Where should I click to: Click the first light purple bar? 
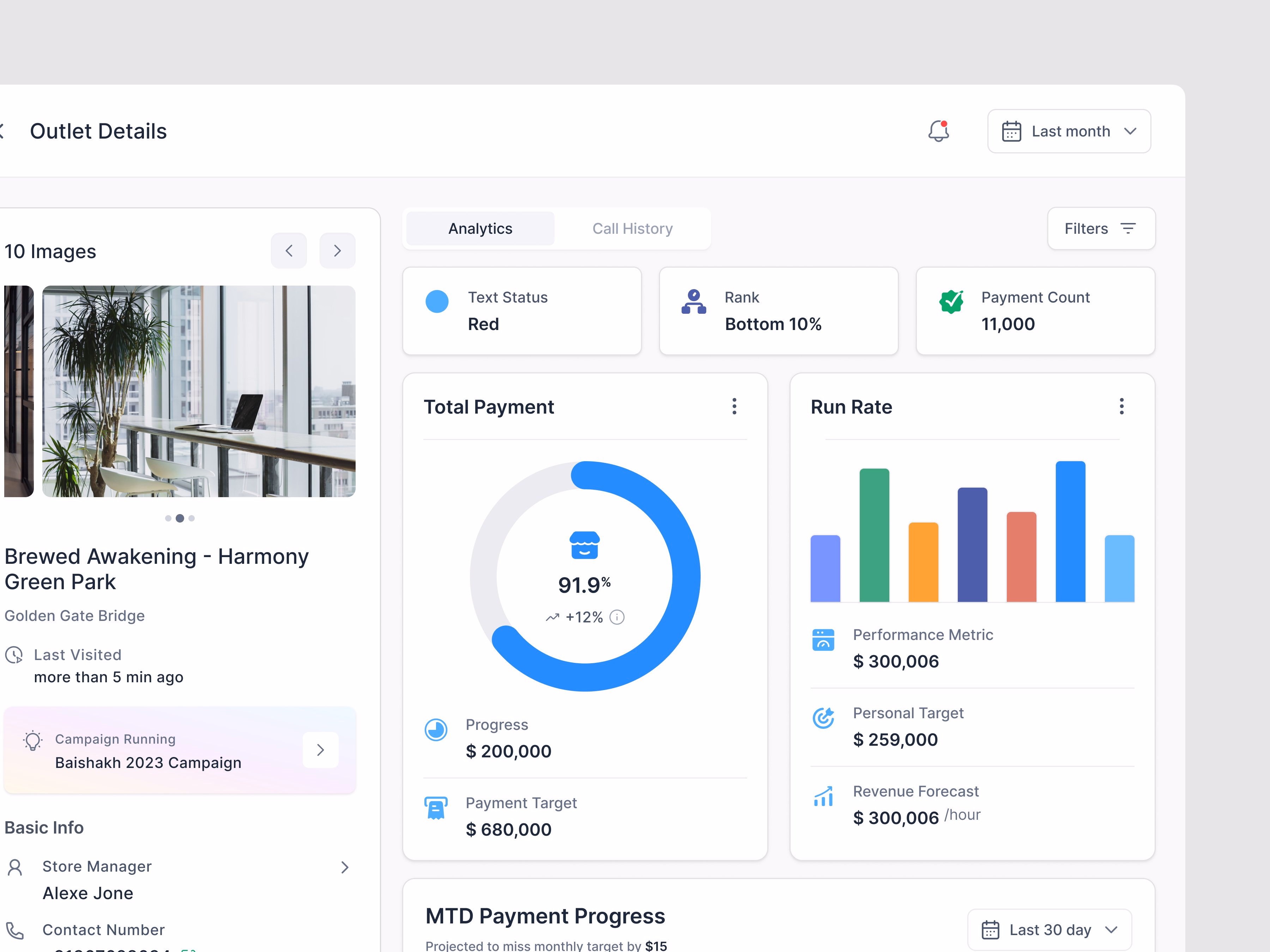click(825, 569)
